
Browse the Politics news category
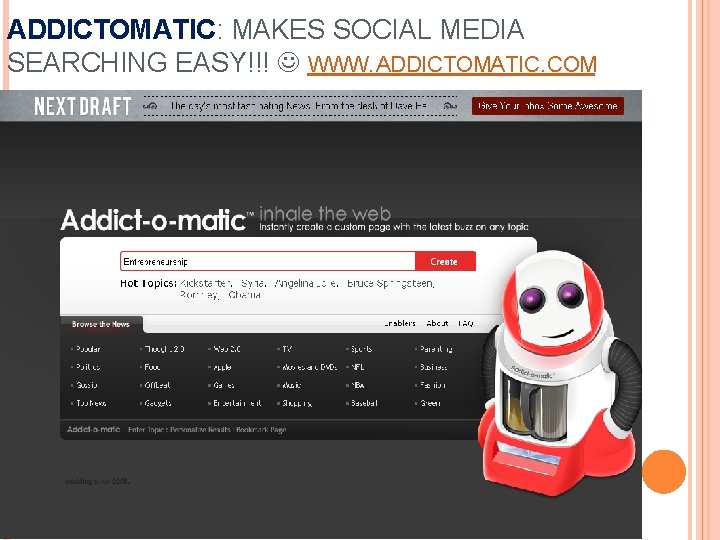88,367
